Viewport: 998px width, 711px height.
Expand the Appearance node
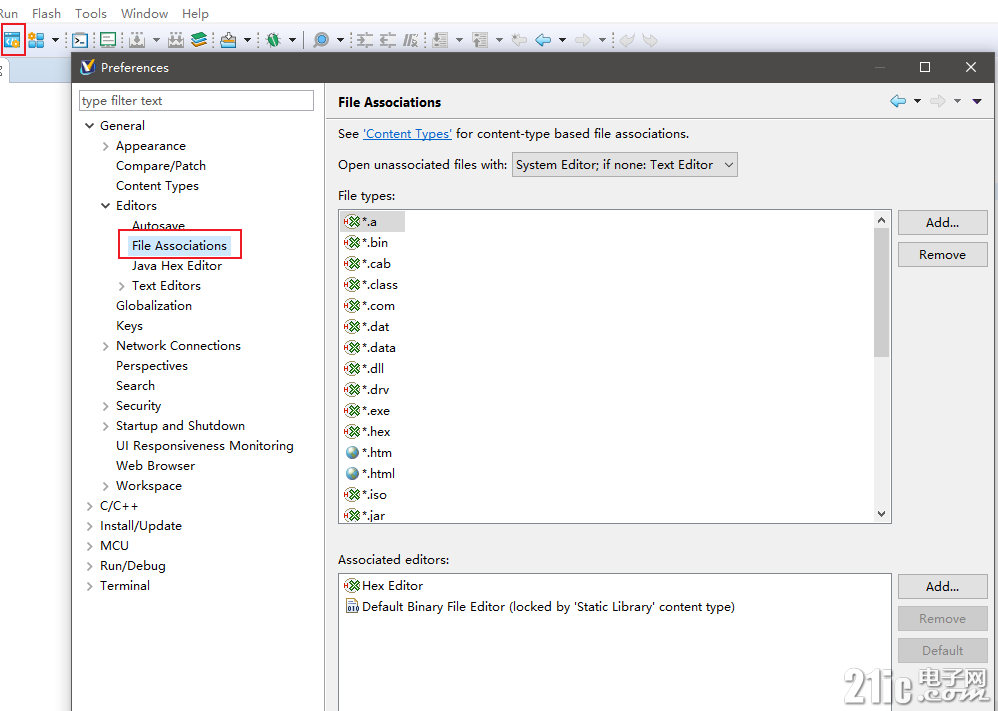pos(106,146)
